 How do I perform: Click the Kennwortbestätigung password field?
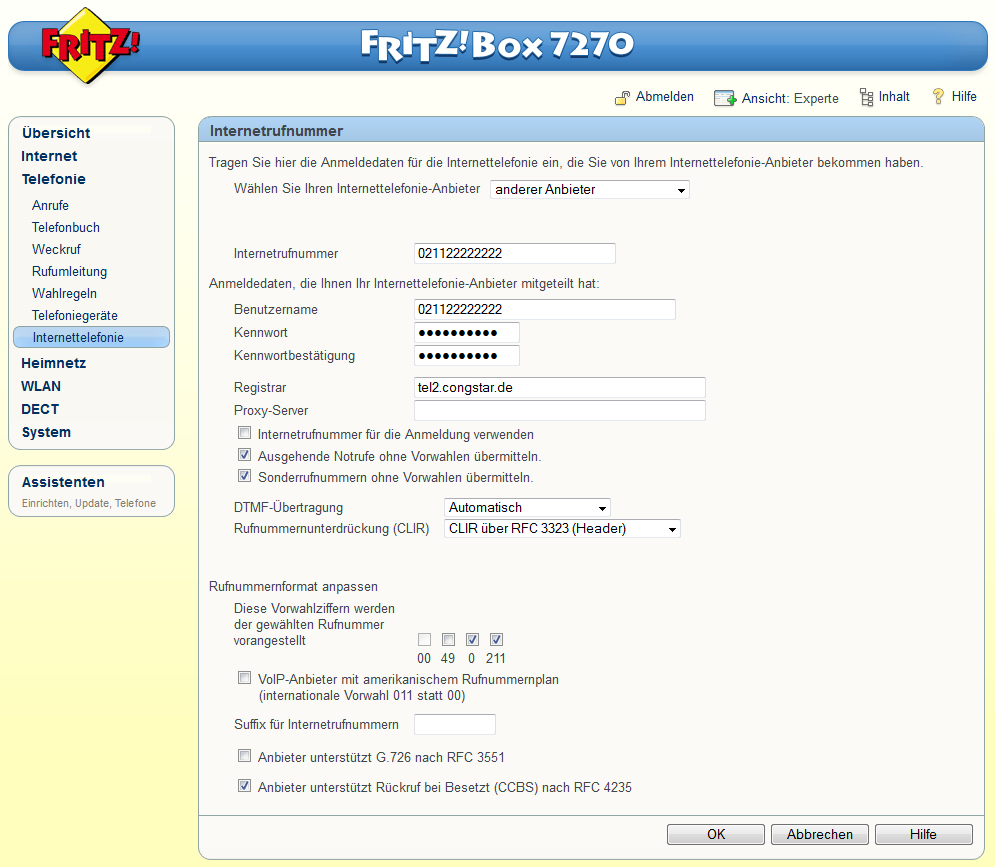466,355
